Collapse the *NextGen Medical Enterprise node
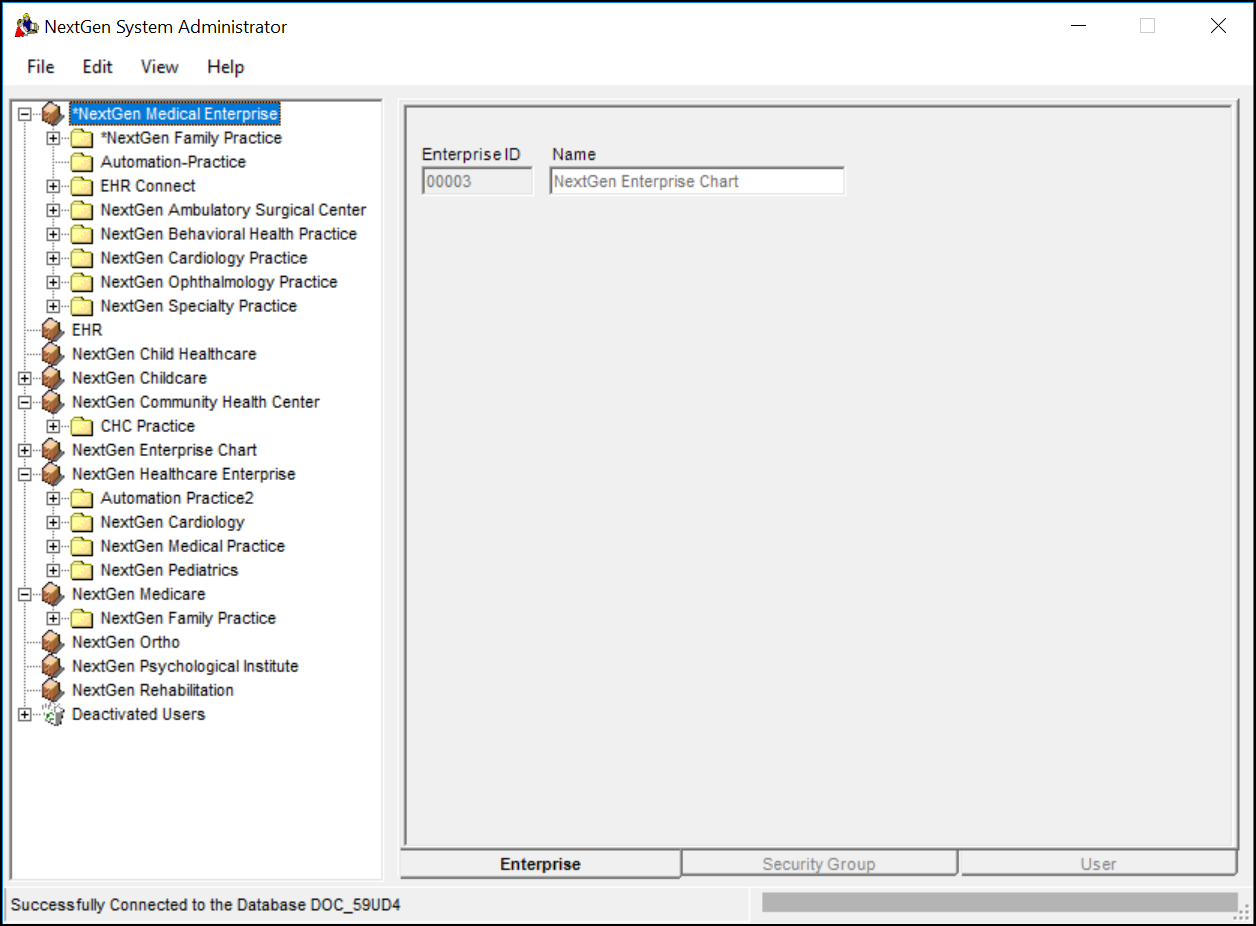Screen dimensions: 1256x926 pyautogui.click(x=25, y=114)
